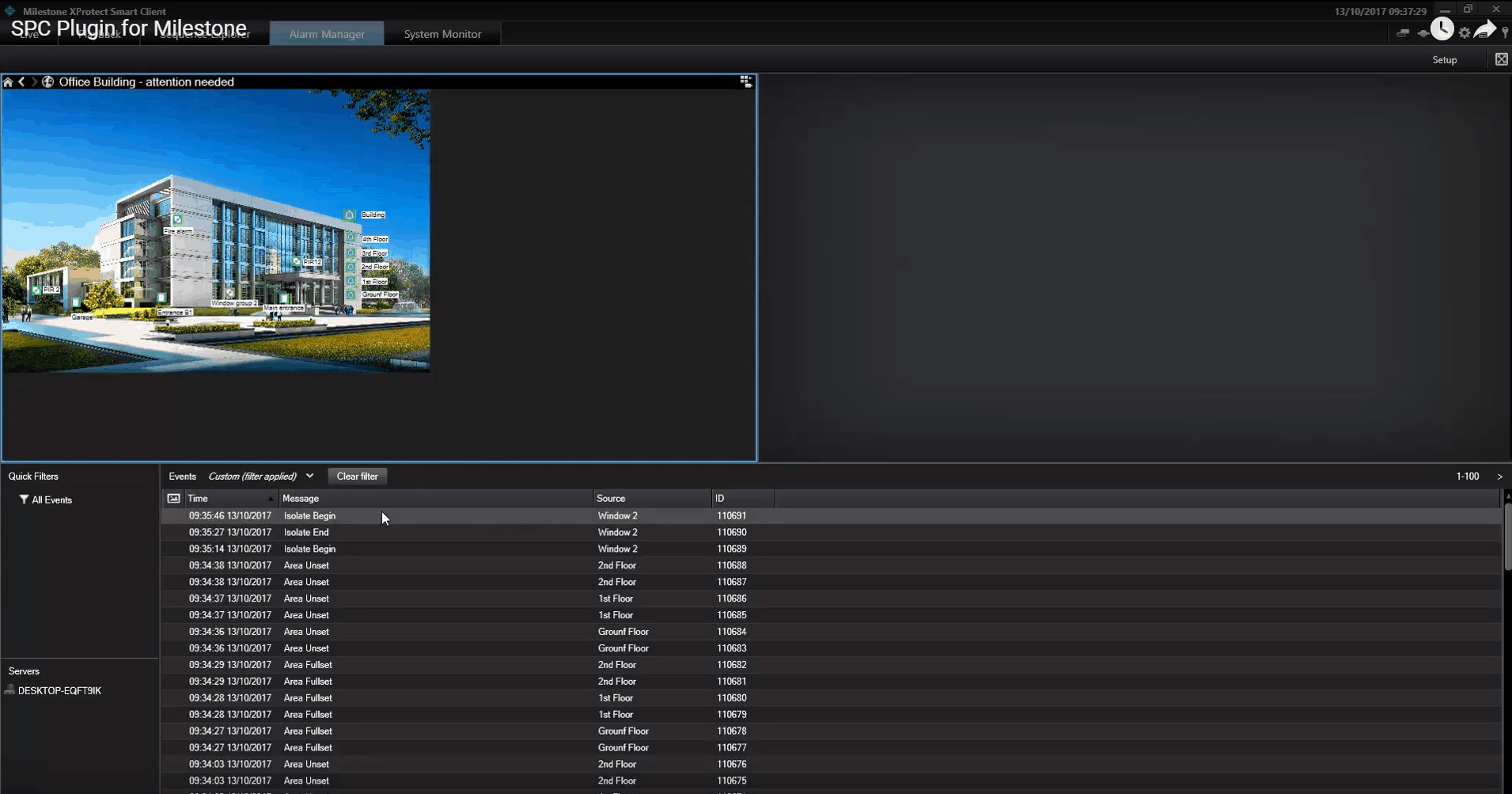Switch to the System Monitor tab
This screenshot has height=794, width=1512.
pos(442,34)
